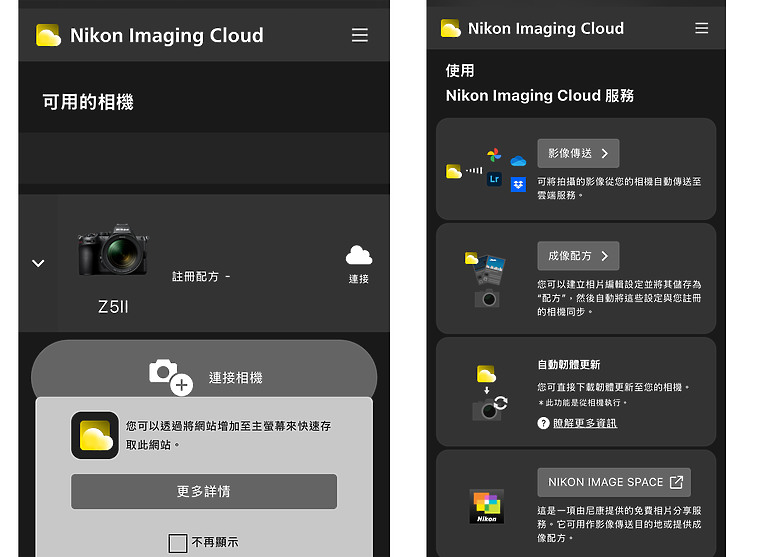Click the Google Photos icon
The image size is (780, 557).
click(x=494, y=155)
